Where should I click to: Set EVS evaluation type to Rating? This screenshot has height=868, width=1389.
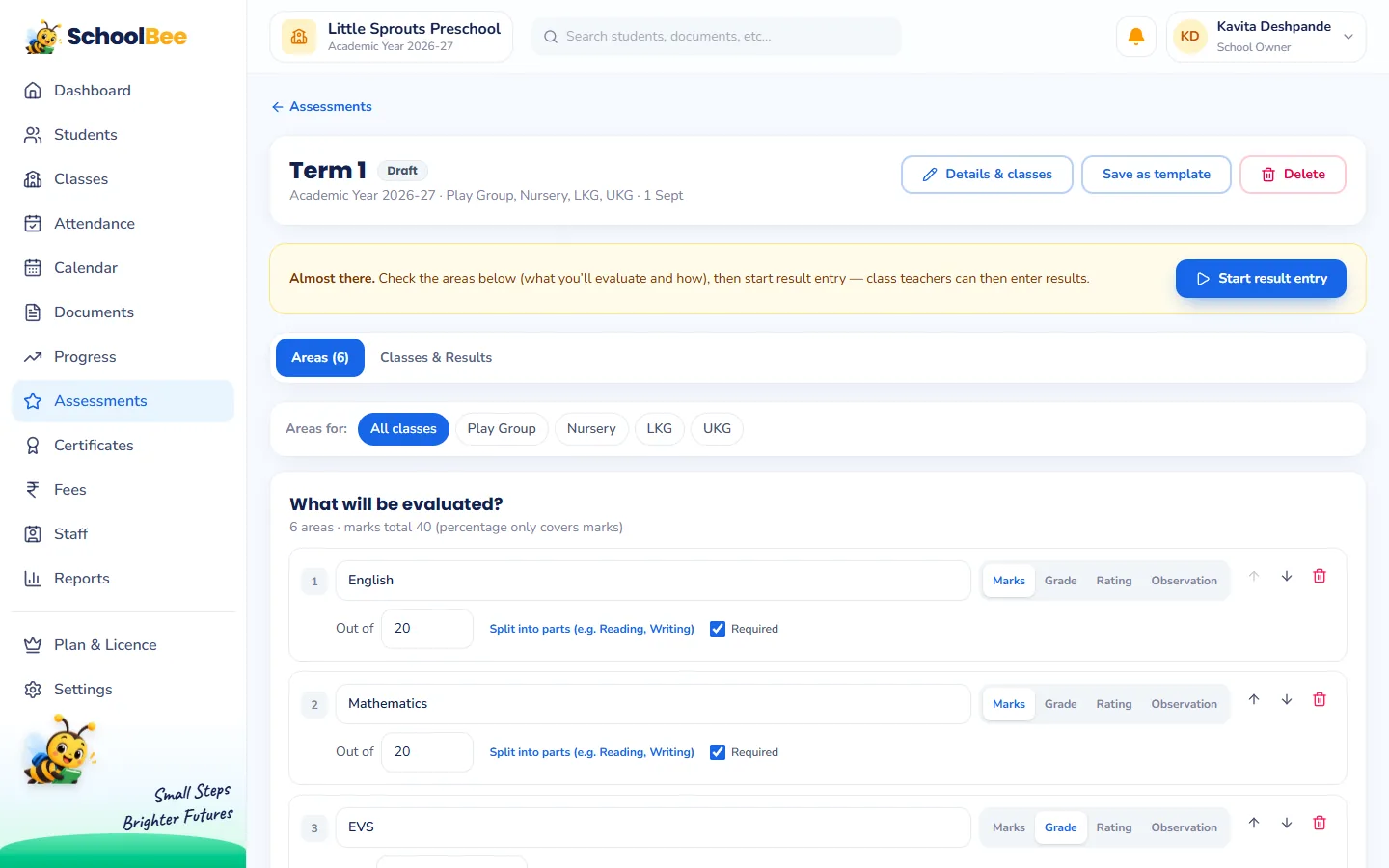pyautogui.click(x=1114, y=827)
